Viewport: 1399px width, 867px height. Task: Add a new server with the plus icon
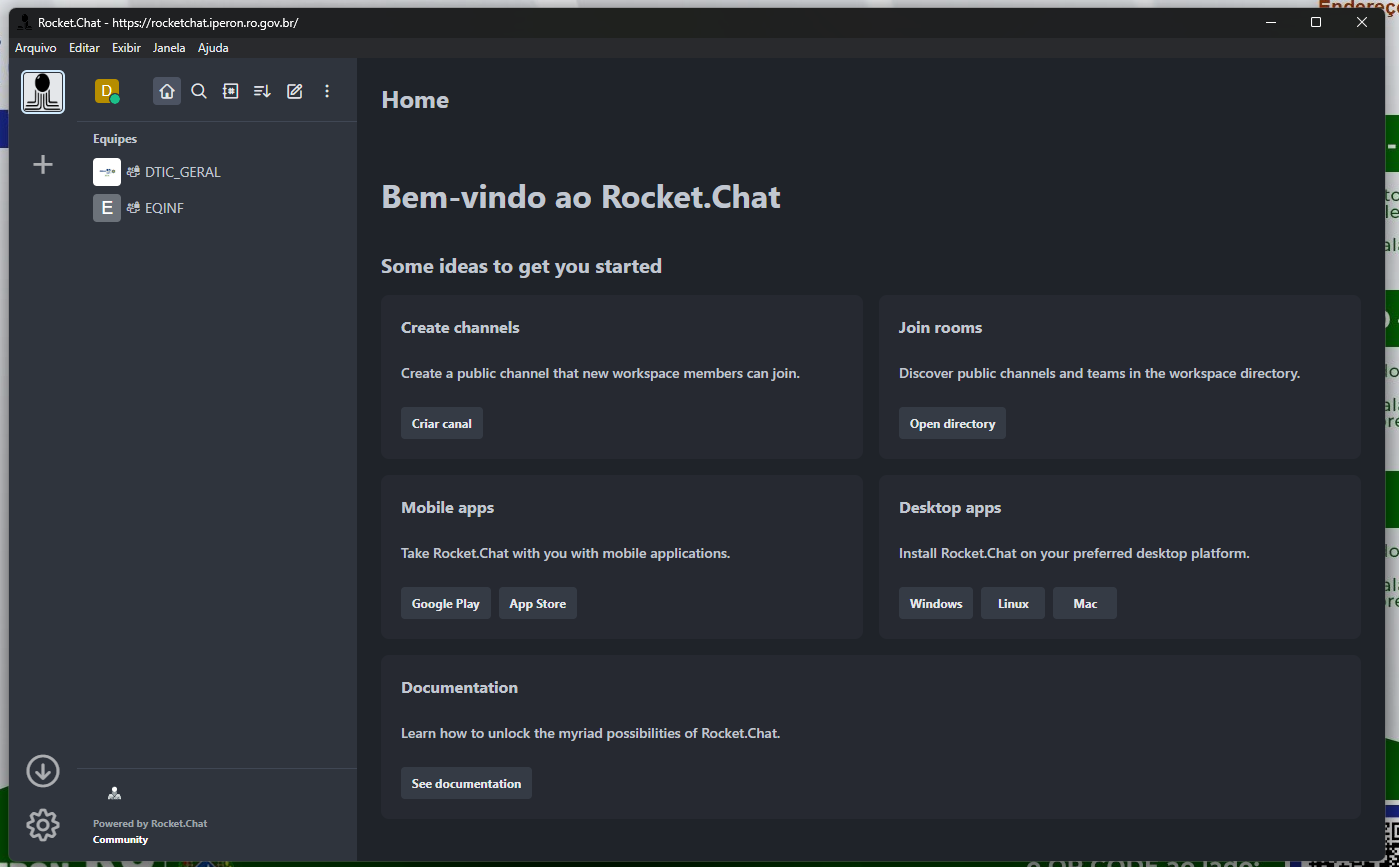[43, 164]
